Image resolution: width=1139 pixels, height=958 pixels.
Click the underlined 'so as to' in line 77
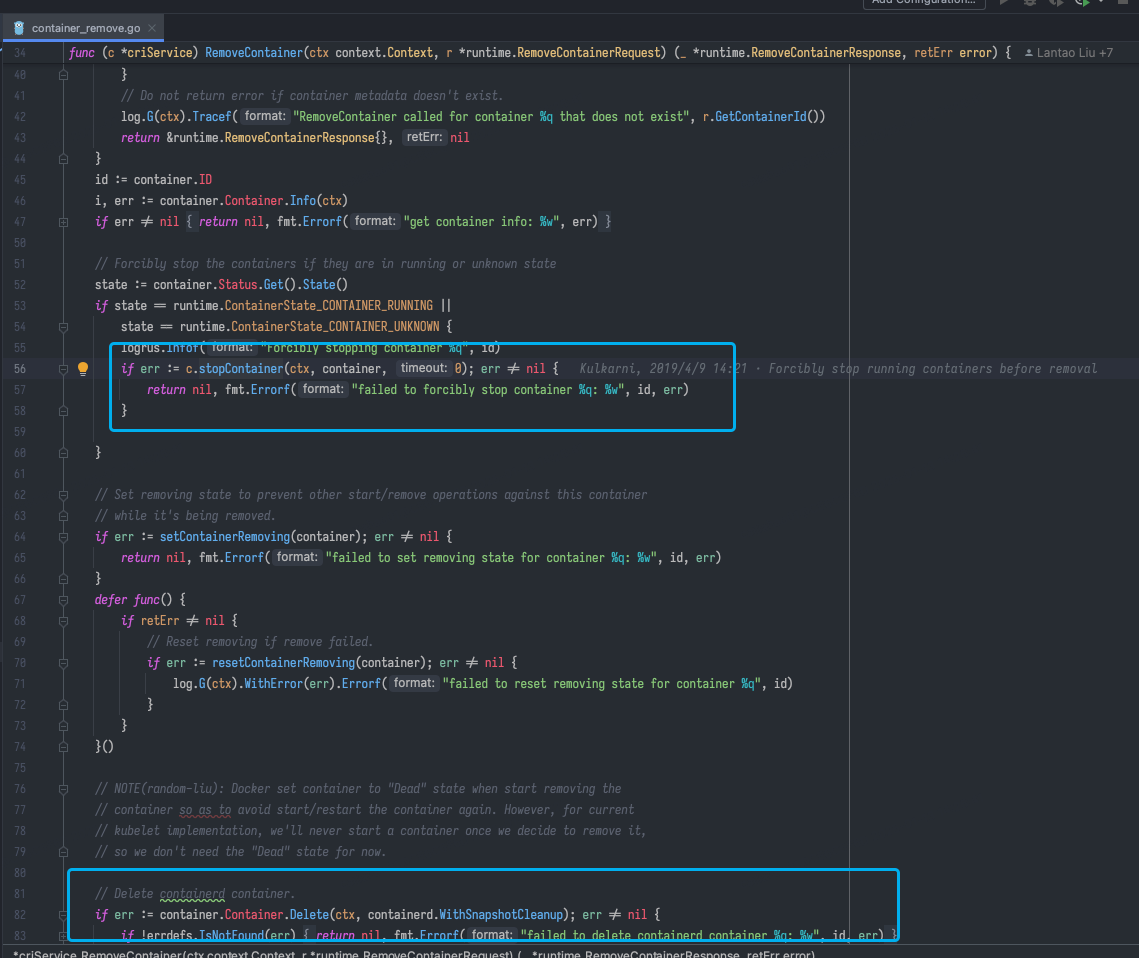click(205, 810)
